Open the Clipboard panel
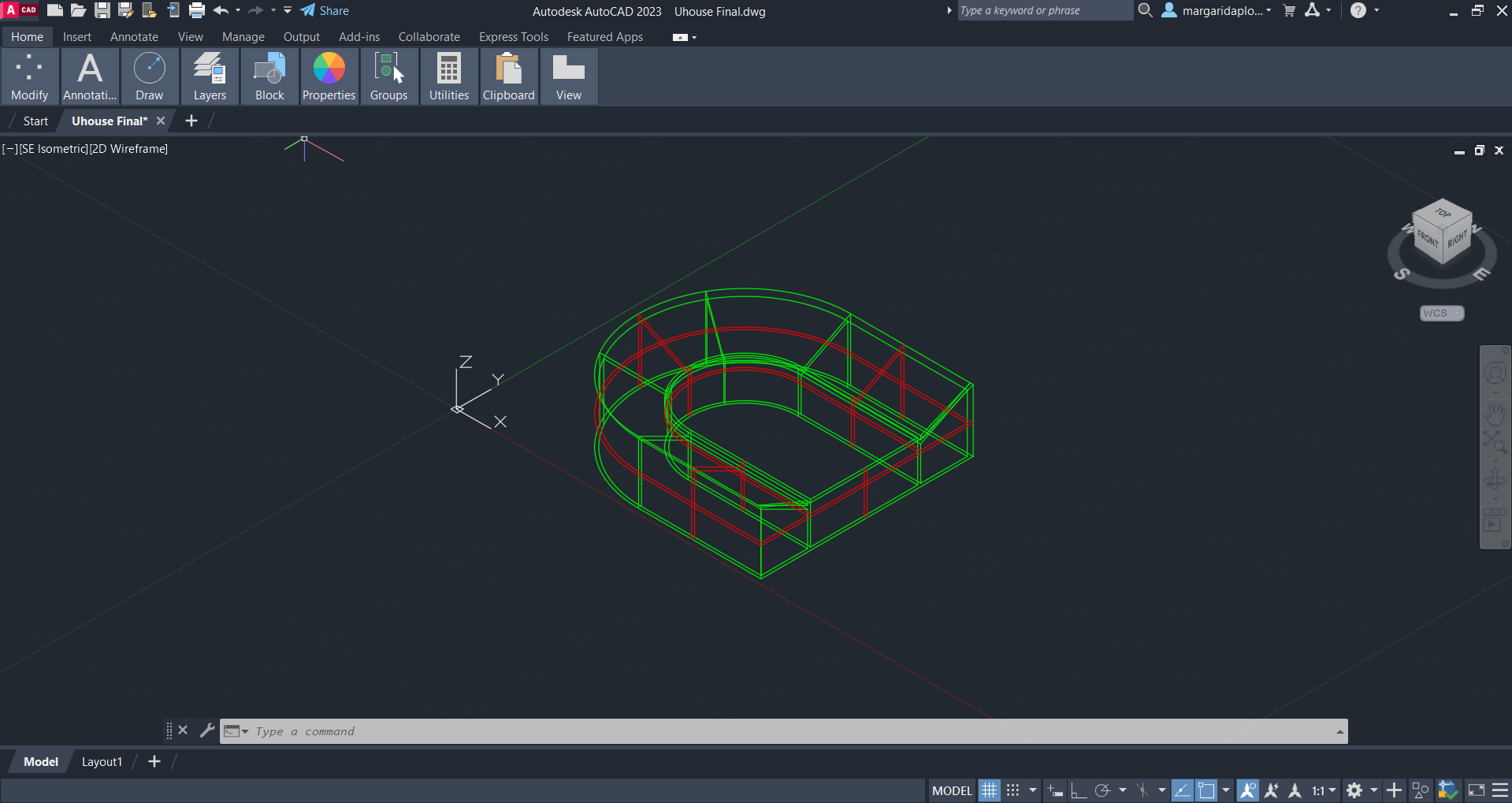This screenshot has width=1512, height=803. [x=508, y=76]
